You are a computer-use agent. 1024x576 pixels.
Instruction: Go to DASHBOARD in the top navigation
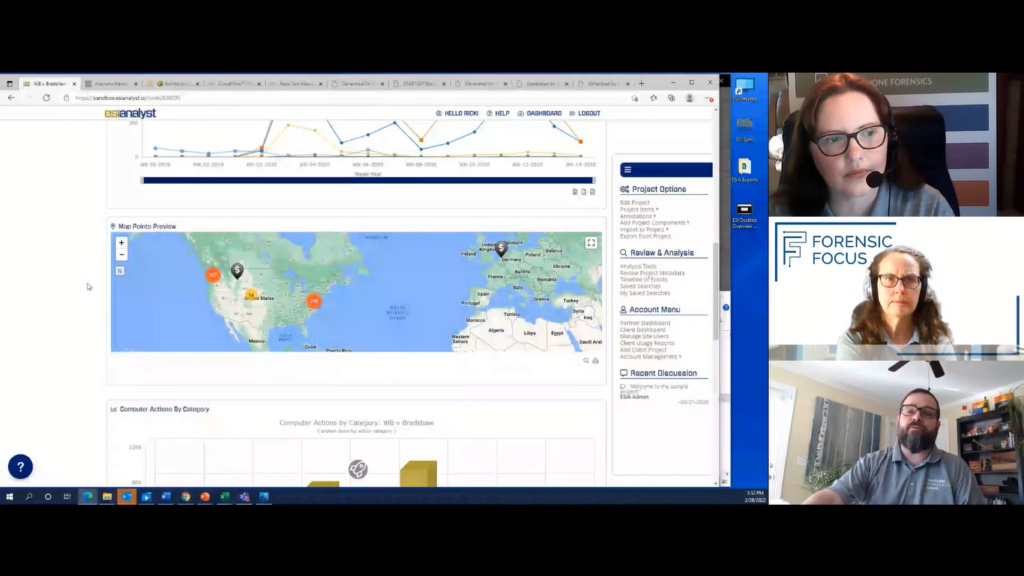(539, 114)
